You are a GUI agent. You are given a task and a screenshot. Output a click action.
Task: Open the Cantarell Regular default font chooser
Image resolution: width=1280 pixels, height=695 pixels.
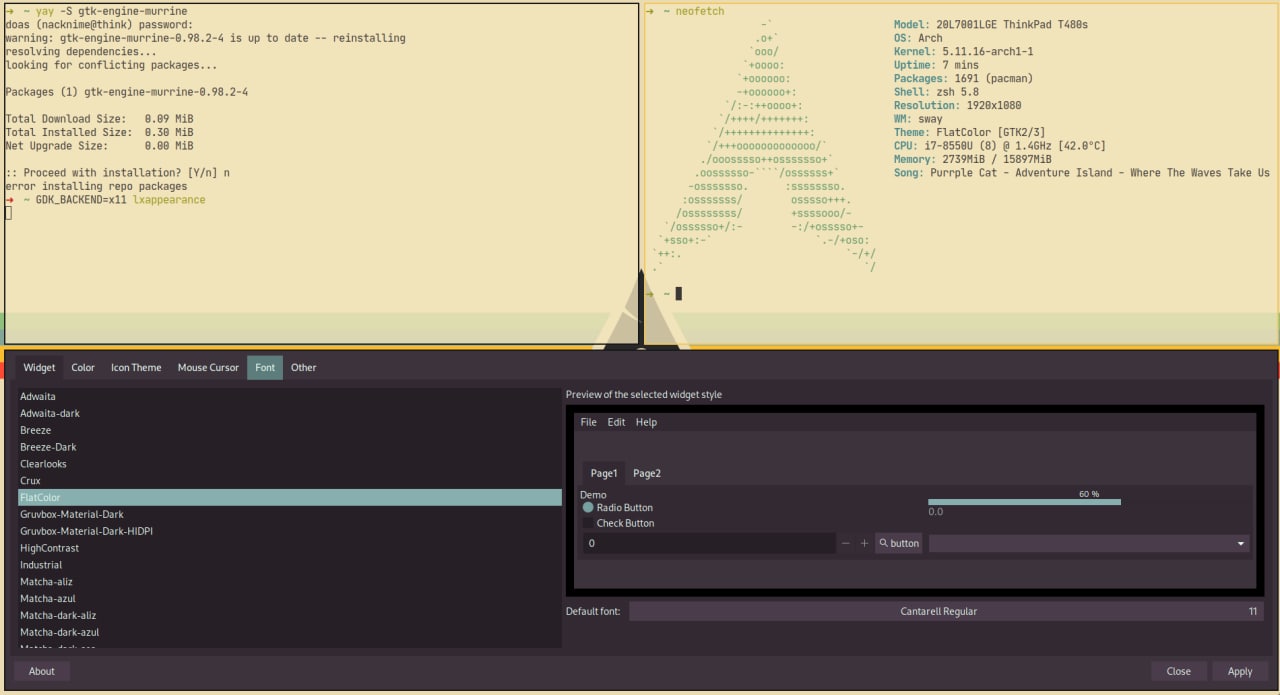point(946,611)
